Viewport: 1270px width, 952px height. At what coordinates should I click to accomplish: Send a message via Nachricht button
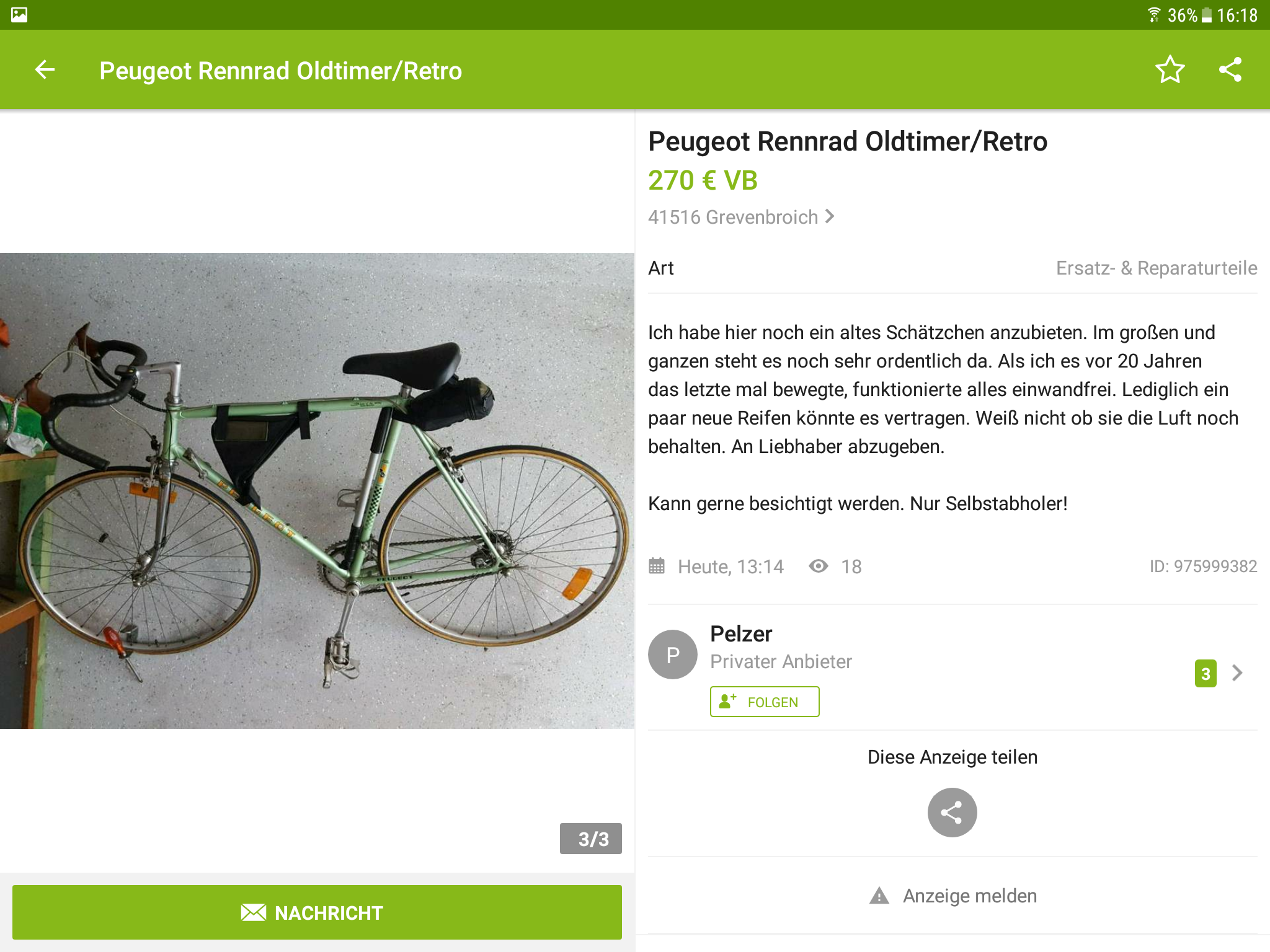tap(317, 912)
